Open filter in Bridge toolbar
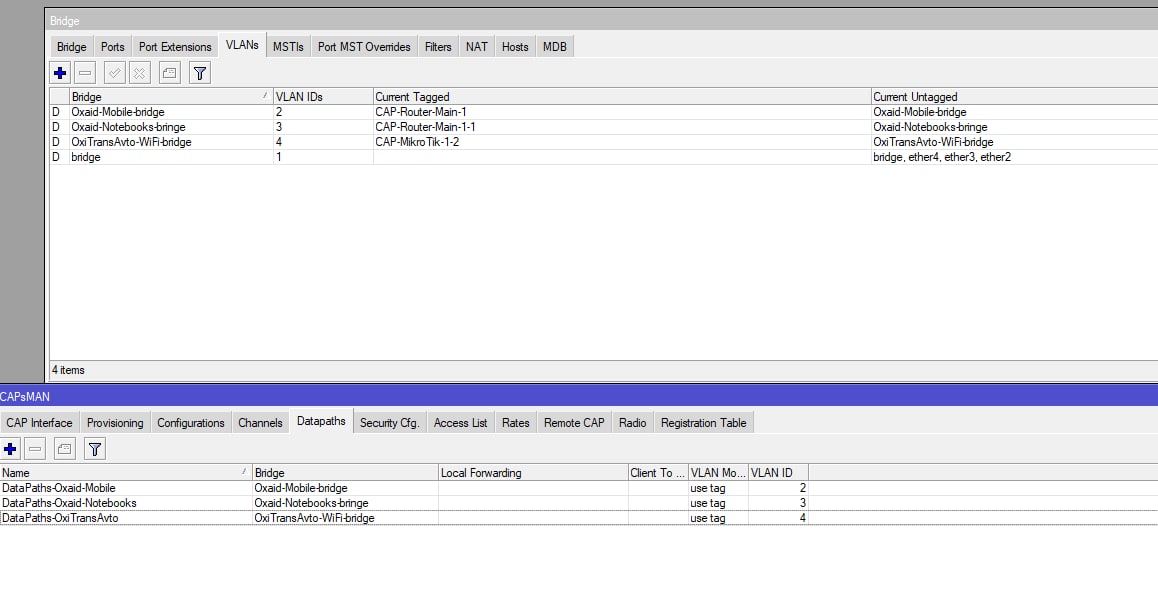The image size is (1158, 609). [x=199, y=73]
